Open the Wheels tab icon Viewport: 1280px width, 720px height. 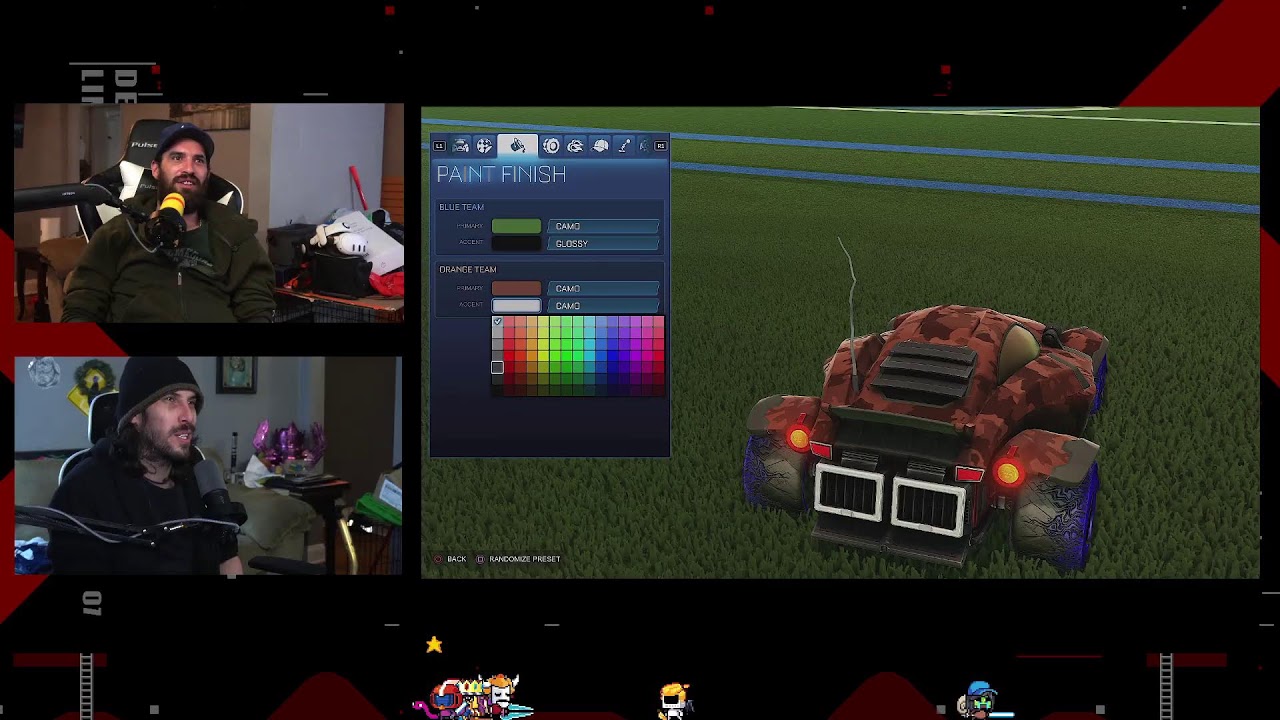point(551,146)
